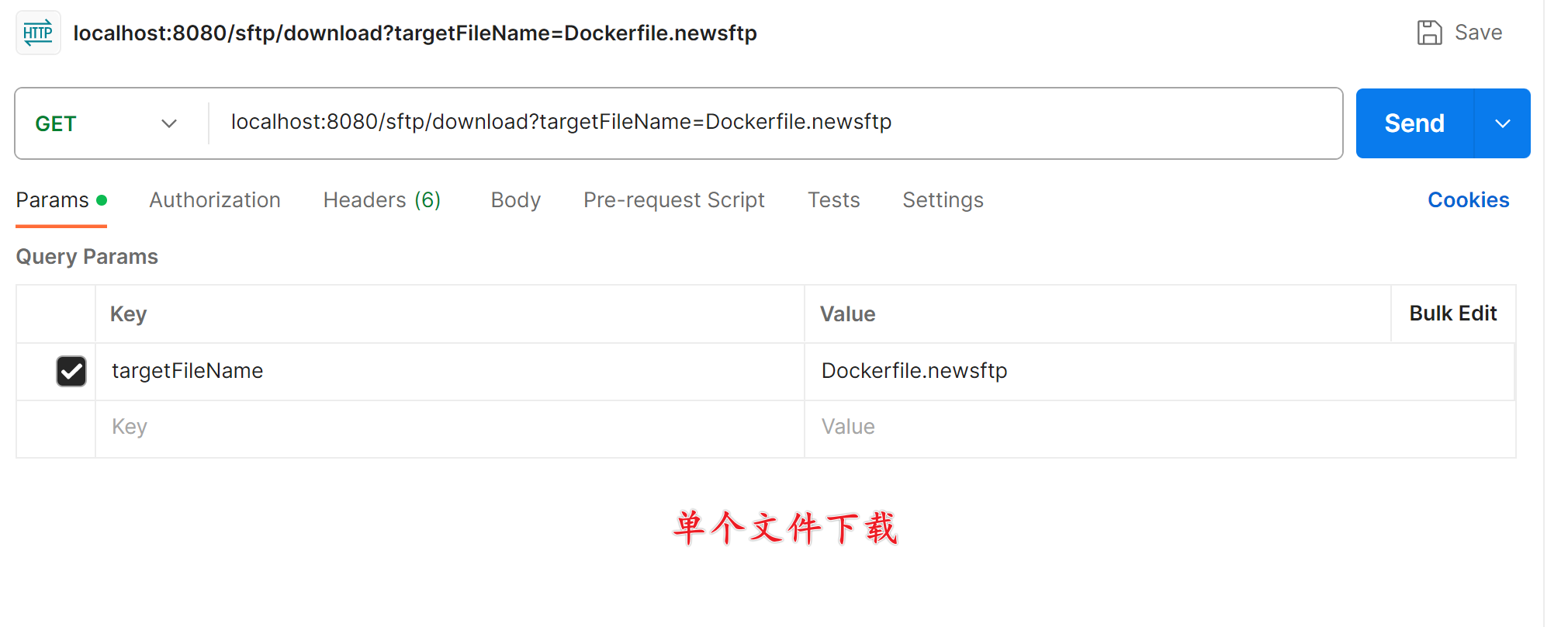Image resolution: width=1568 pixels, height=627 pixels.
Task: Select the Params tab
Action: [61, 200]
